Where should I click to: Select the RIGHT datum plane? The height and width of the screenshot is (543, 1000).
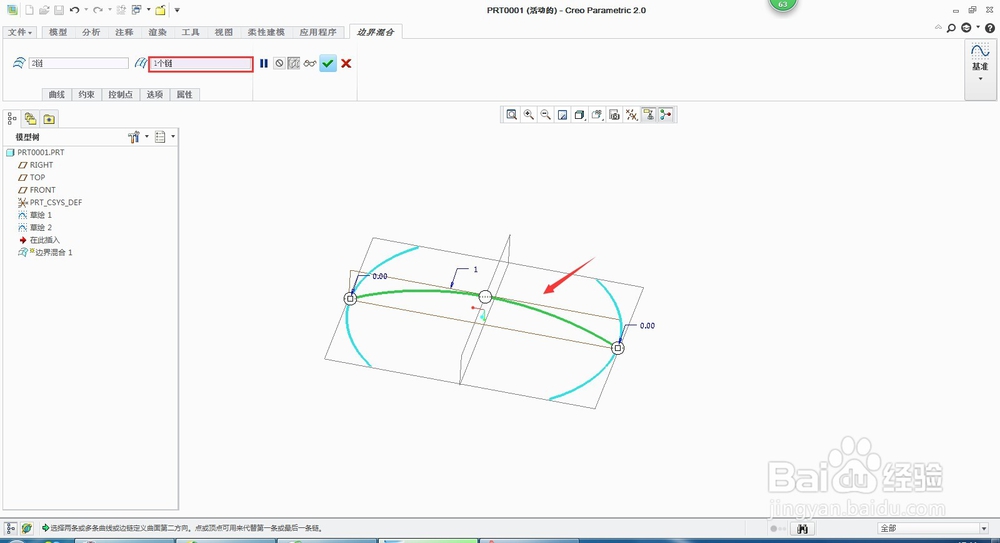(x=41, y=165)
